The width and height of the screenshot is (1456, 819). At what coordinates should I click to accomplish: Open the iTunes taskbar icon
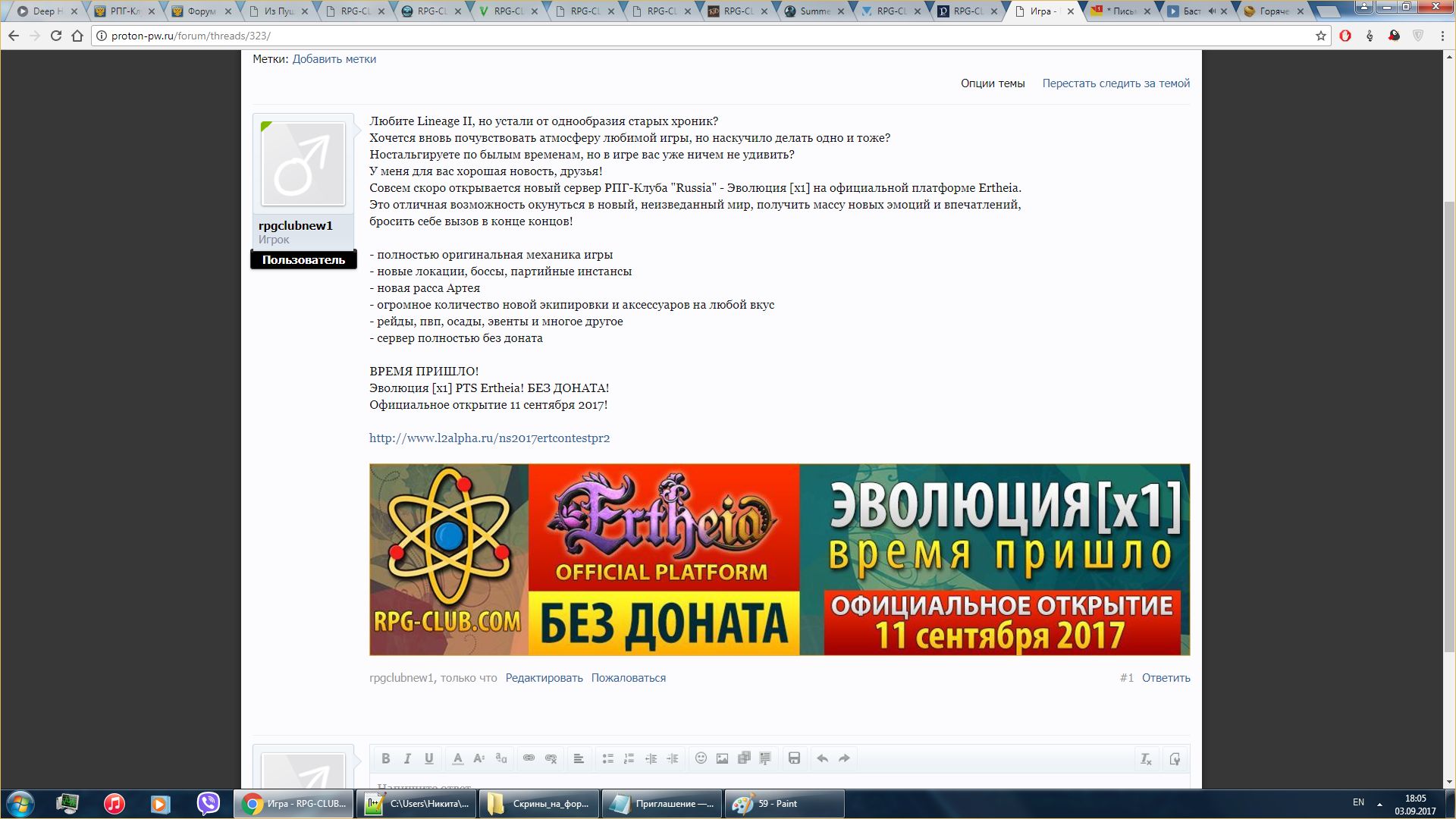pos(115,804)
